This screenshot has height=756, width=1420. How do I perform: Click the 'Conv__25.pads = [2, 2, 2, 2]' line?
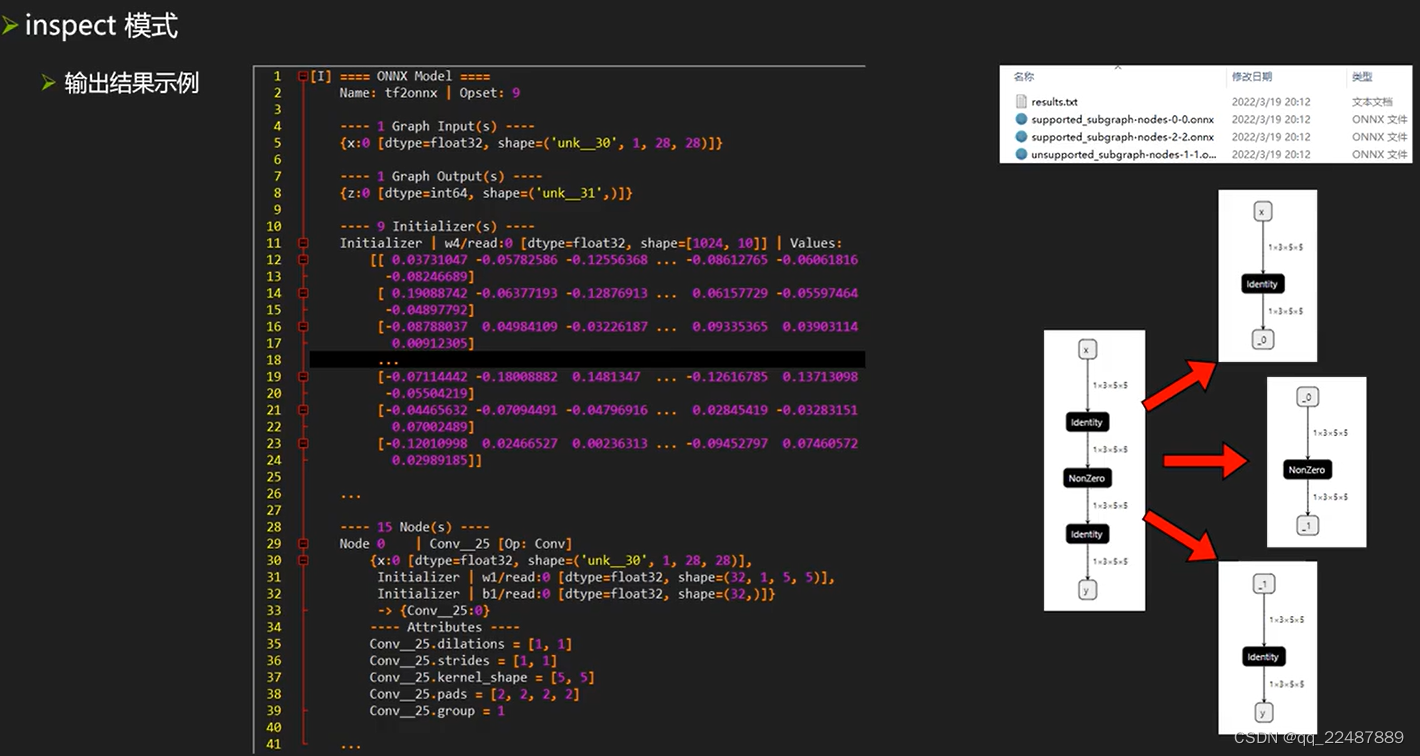click(x=475, y=694)
